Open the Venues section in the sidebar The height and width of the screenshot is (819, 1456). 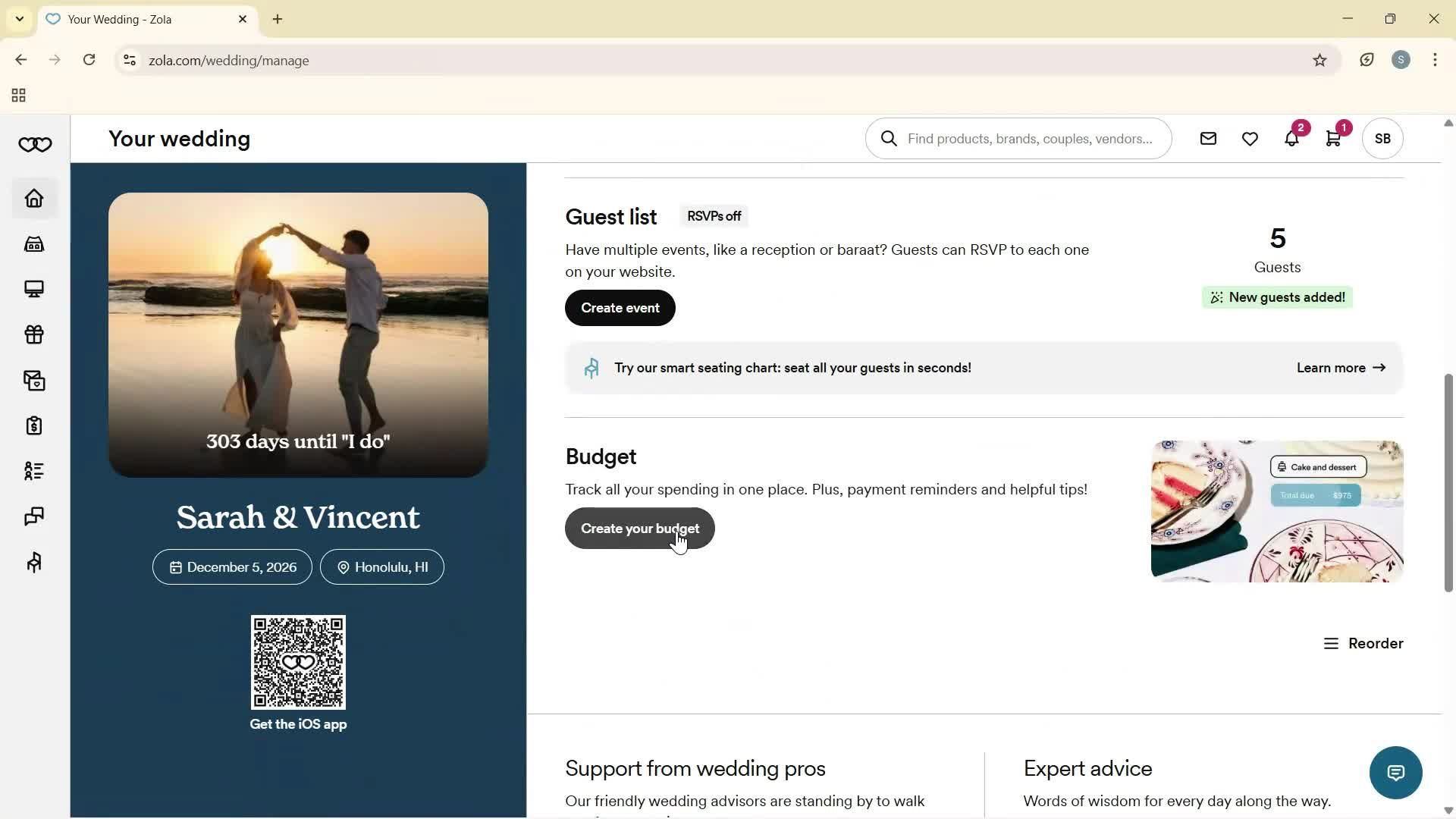coord(34,243)
